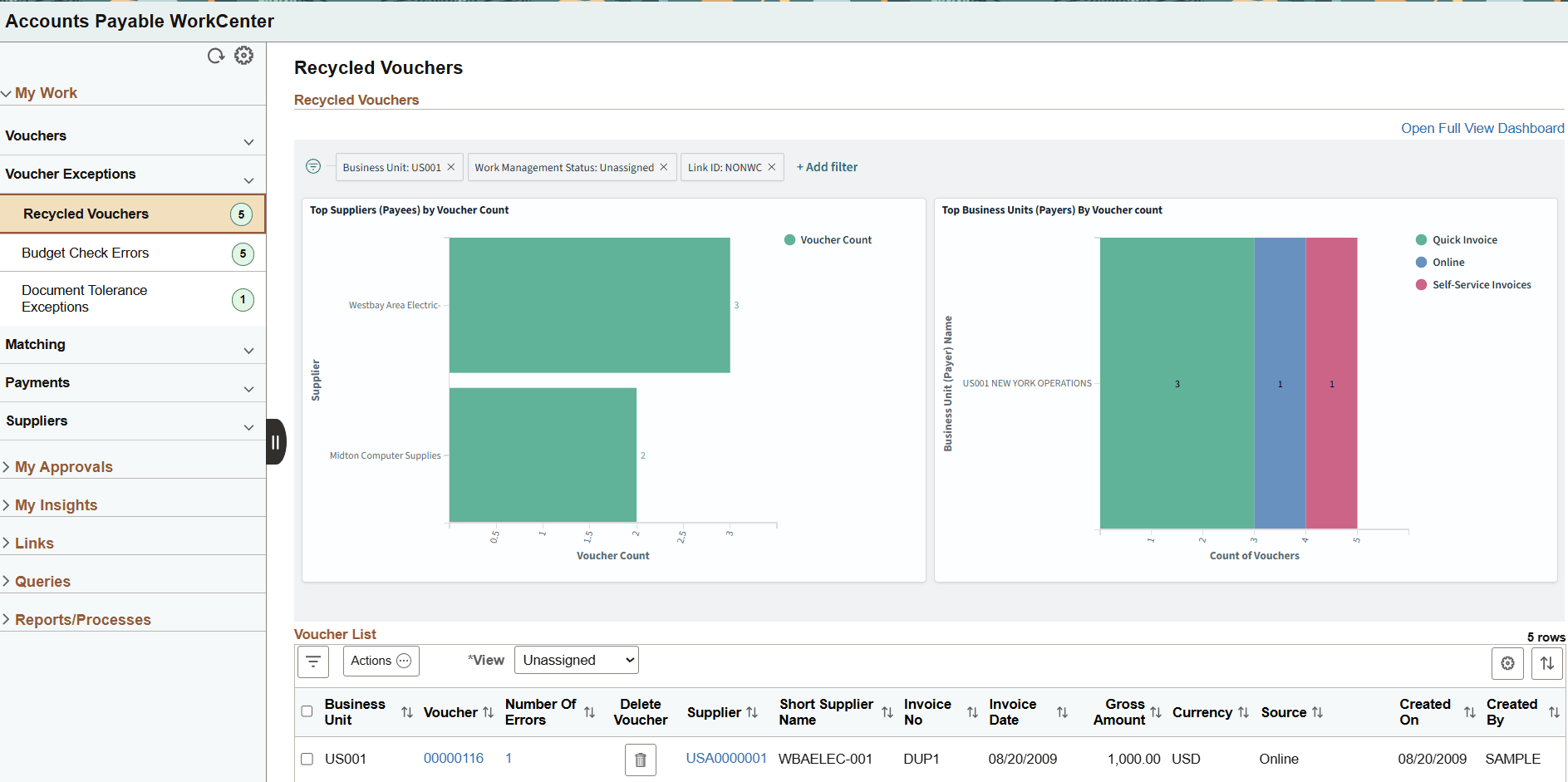Sort by Number Of Errors column
Viewport: 1568px width, 782px height.
(589, 712)
